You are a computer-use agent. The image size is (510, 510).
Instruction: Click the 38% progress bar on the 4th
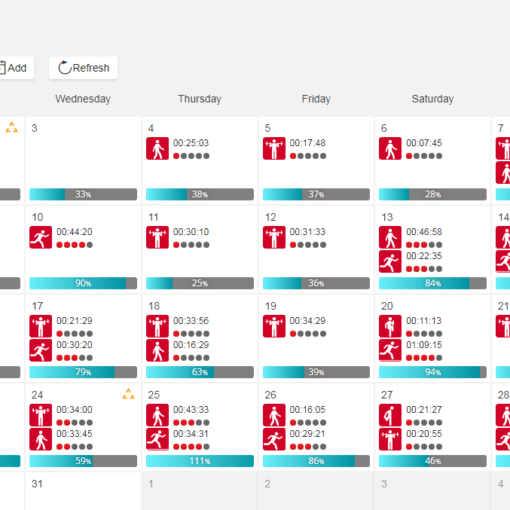tap(200, 194)
